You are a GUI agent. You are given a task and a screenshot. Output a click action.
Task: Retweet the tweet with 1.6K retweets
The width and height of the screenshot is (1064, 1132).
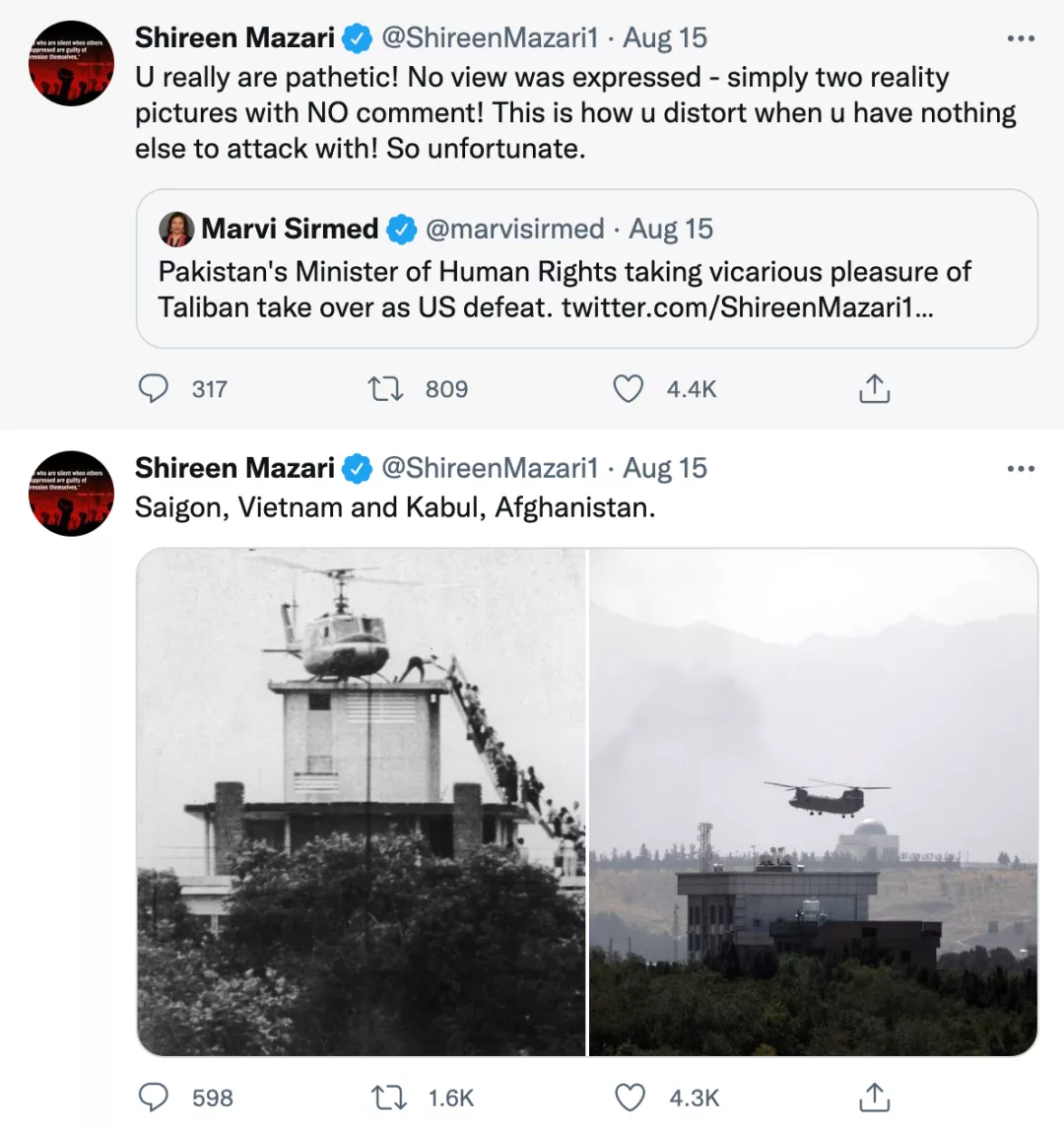[x=388, y=1098]
